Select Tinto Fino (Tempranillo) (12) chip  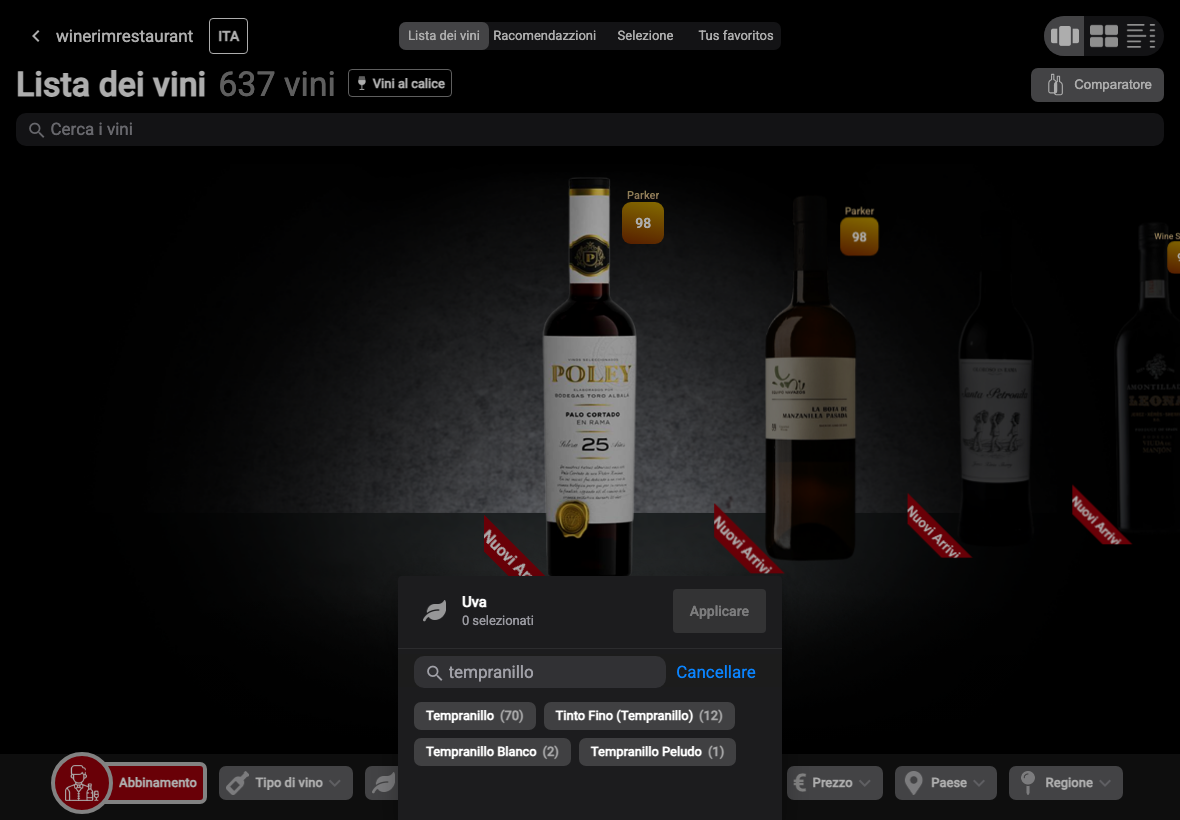(x=639, y=715)
